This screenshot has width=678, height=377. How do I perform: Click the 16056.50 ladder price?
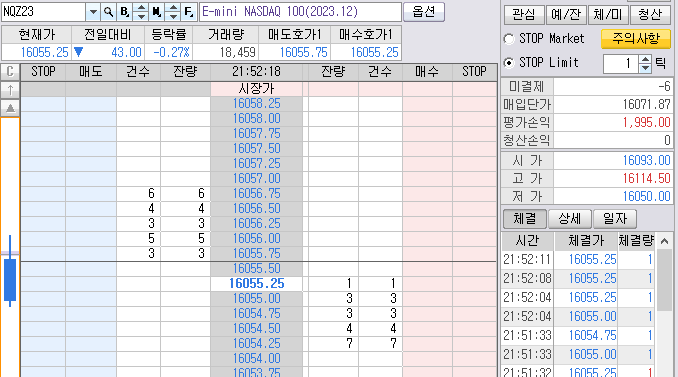tap(256, 208)
